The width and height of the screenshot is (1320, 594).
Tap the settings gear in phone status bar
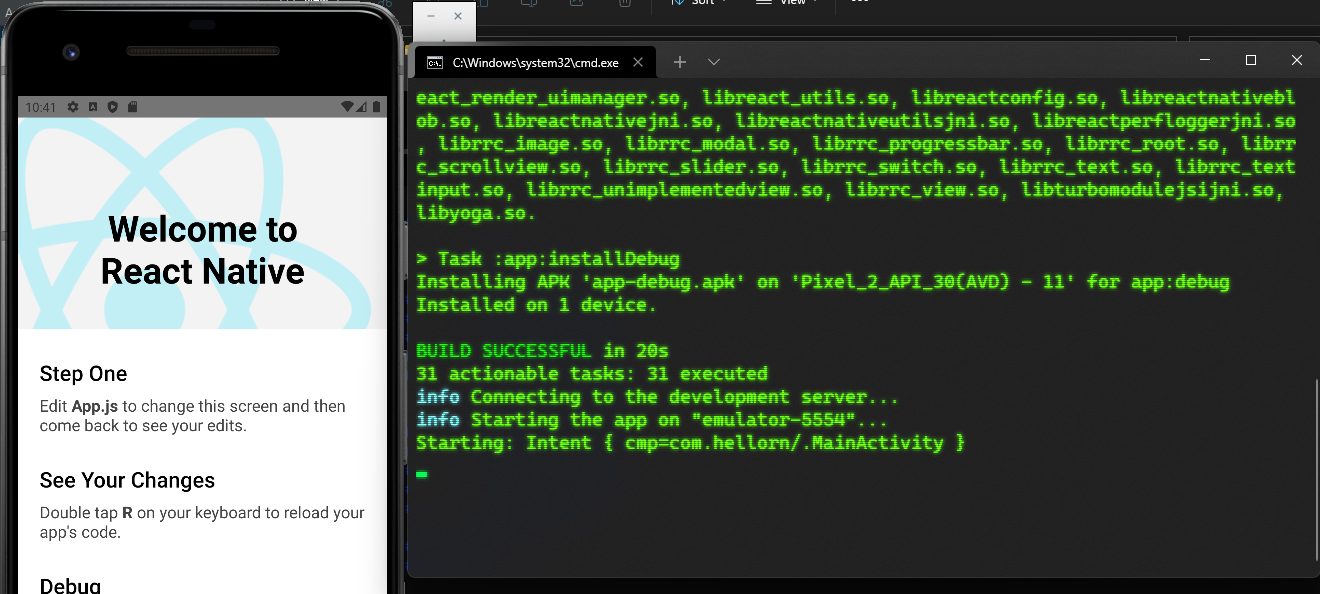[73, 107]
